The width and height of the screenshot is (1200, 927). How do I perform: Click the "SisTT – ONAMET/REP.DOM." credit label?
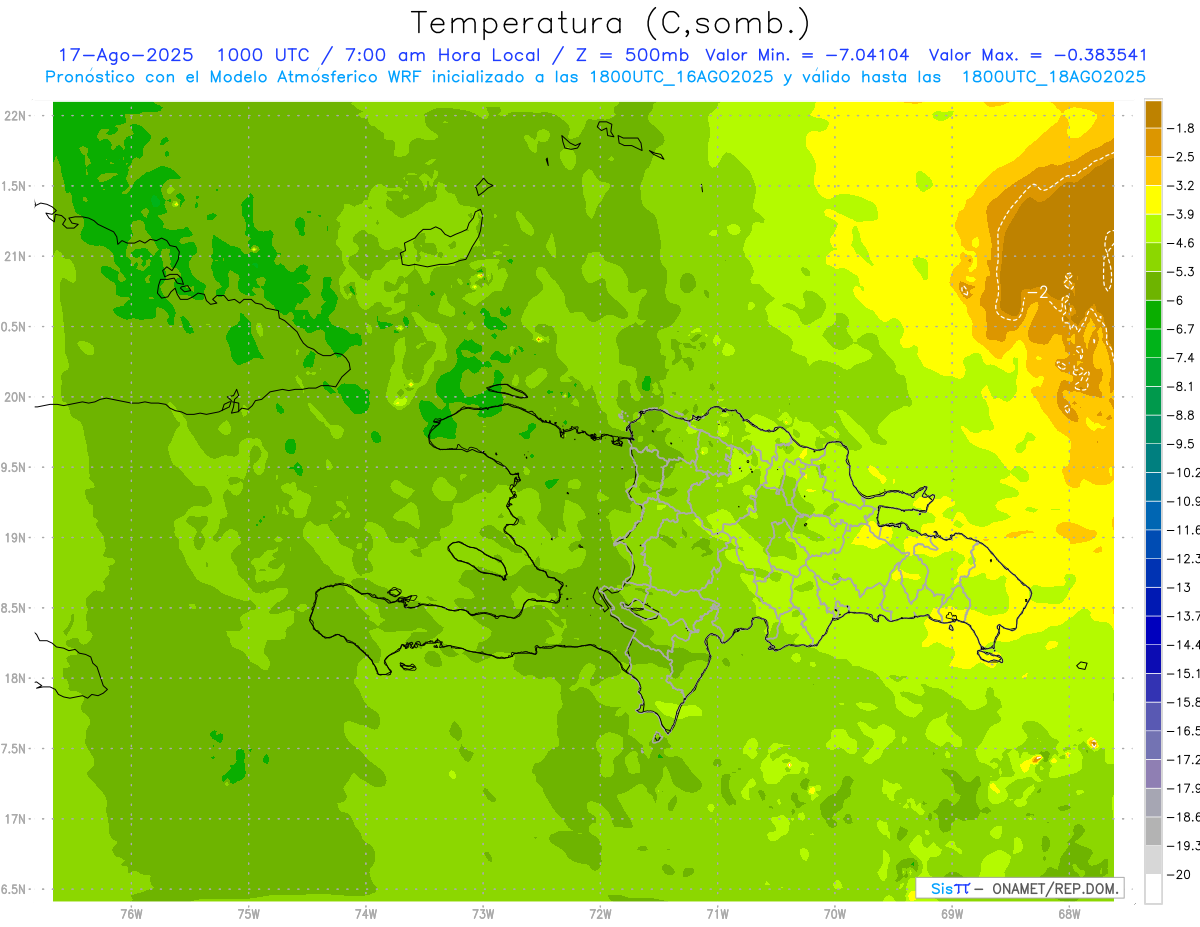point(1020,888)
